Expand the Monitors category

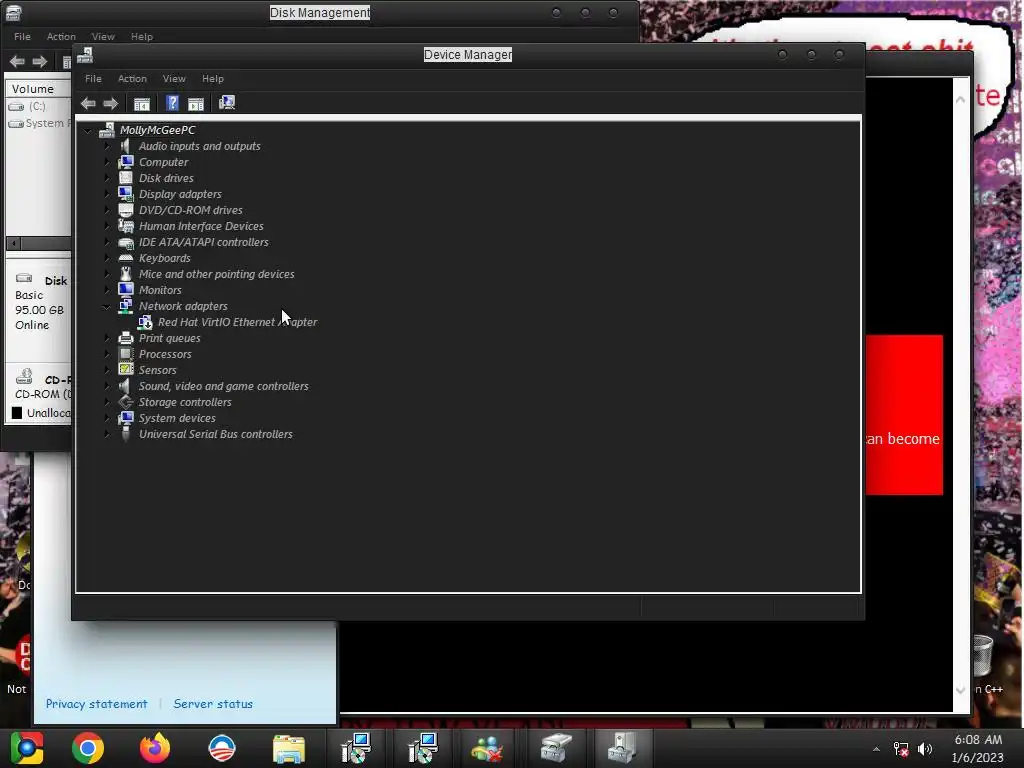(107, 290)
